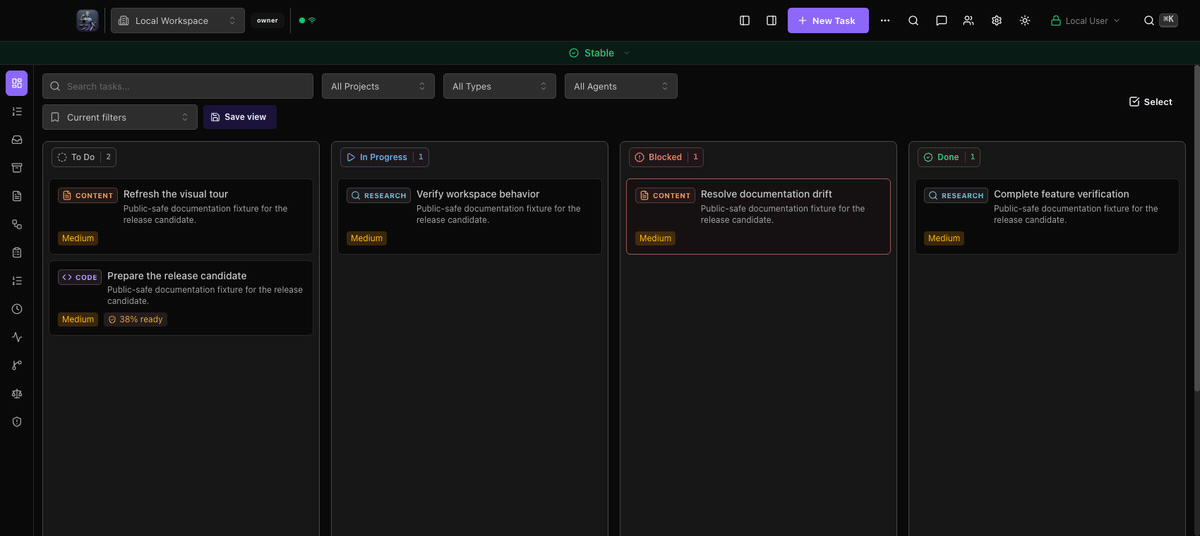Image resolution: width=1200 pixels, height=536 pixels.
Task: Click CODE tag on release candidate card
Action: 80,277
